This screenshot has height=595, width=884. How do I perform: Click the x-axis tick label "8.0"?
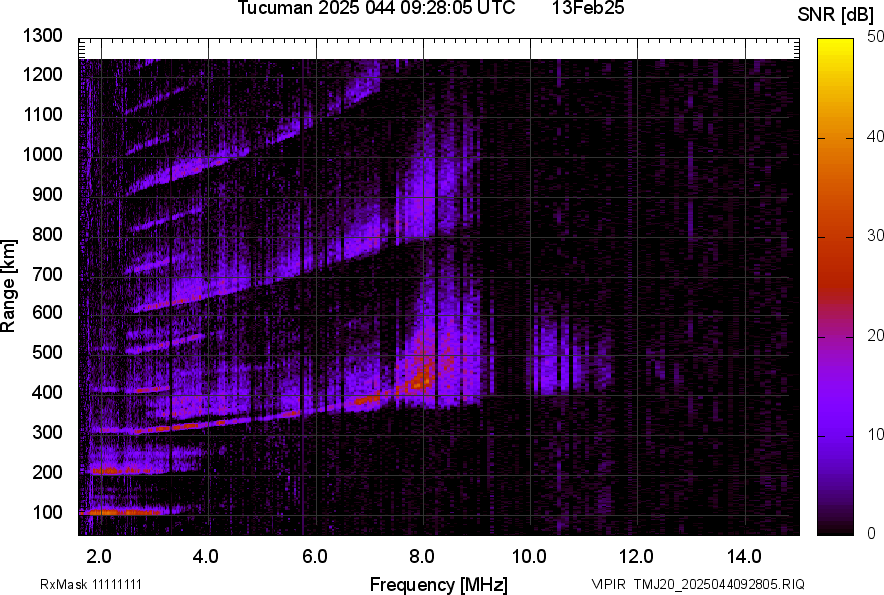point(422,555)
